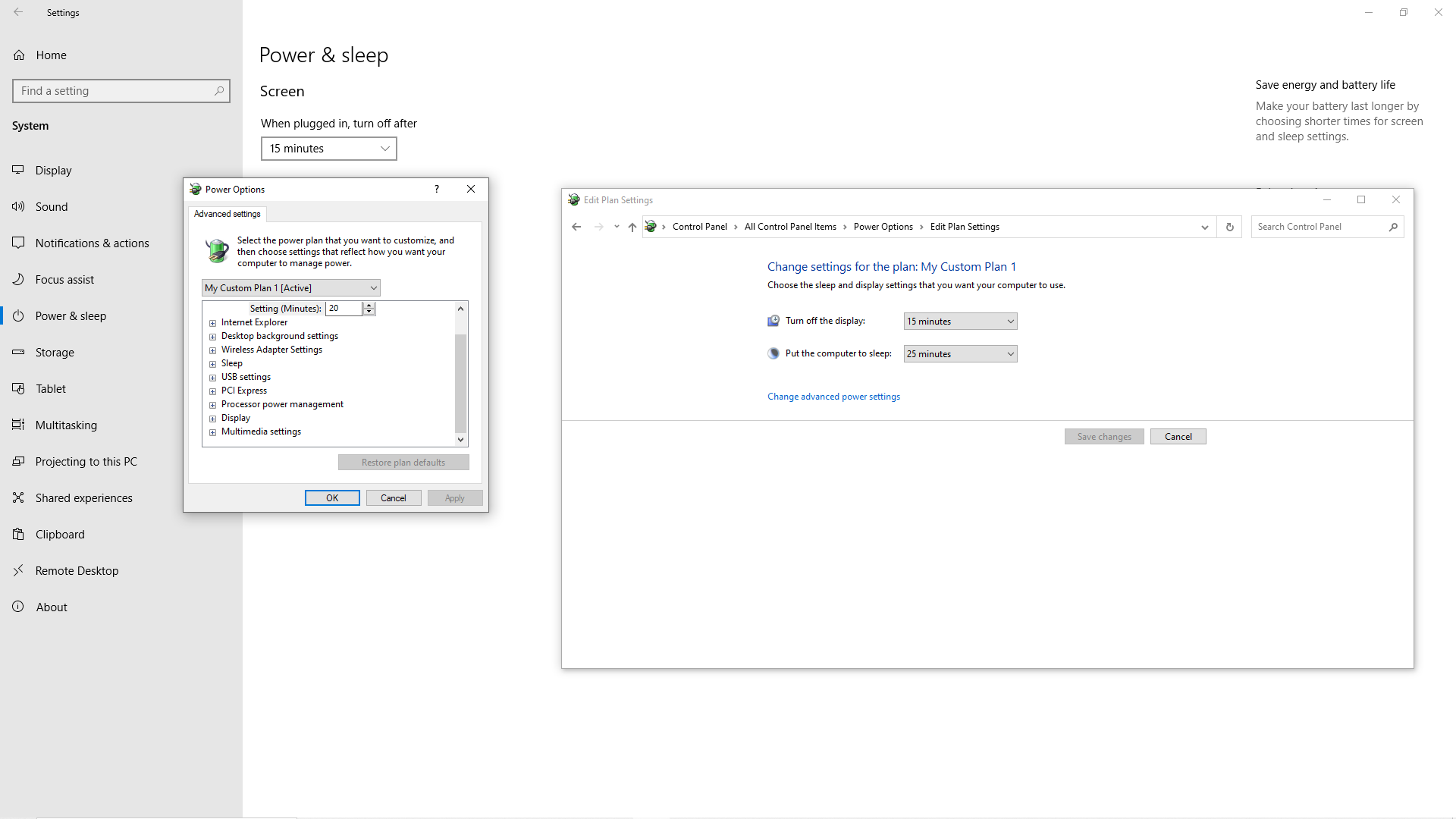The width and height of the screenshot is (1456, 819).
Task: Go up one level in Control Panel
Action: tap(632, 227)
